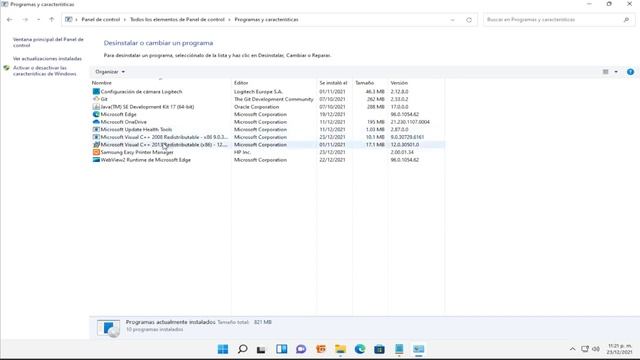Select the WebView2 Runtime de Microsoft Edge icon

[x=96, y=160]
